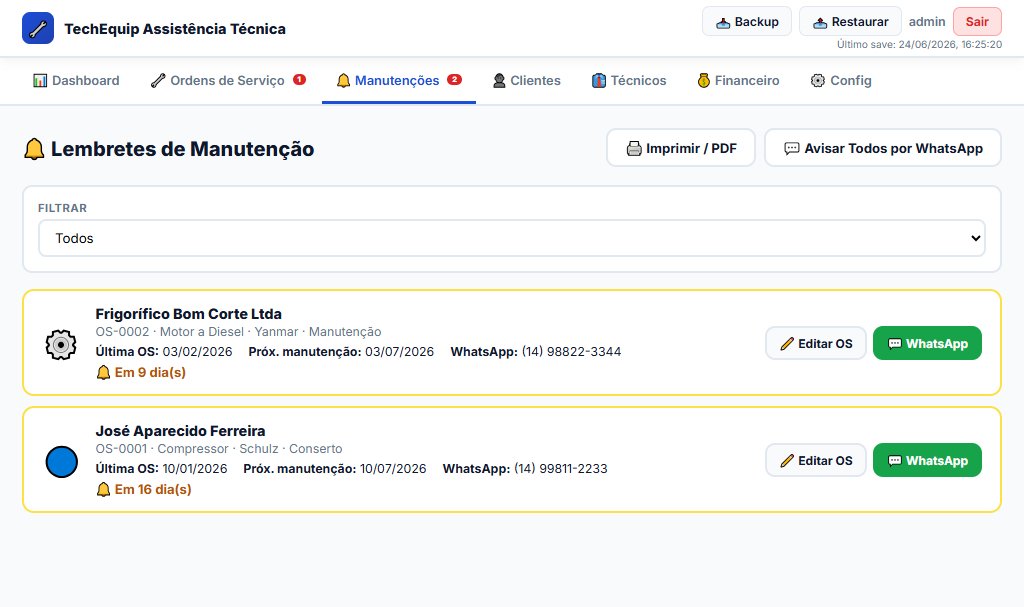Viewport: 1024px width, 607px height.
Task: Click the Em 9 dia(s) reminder text
Action: [x=150, y=372]
